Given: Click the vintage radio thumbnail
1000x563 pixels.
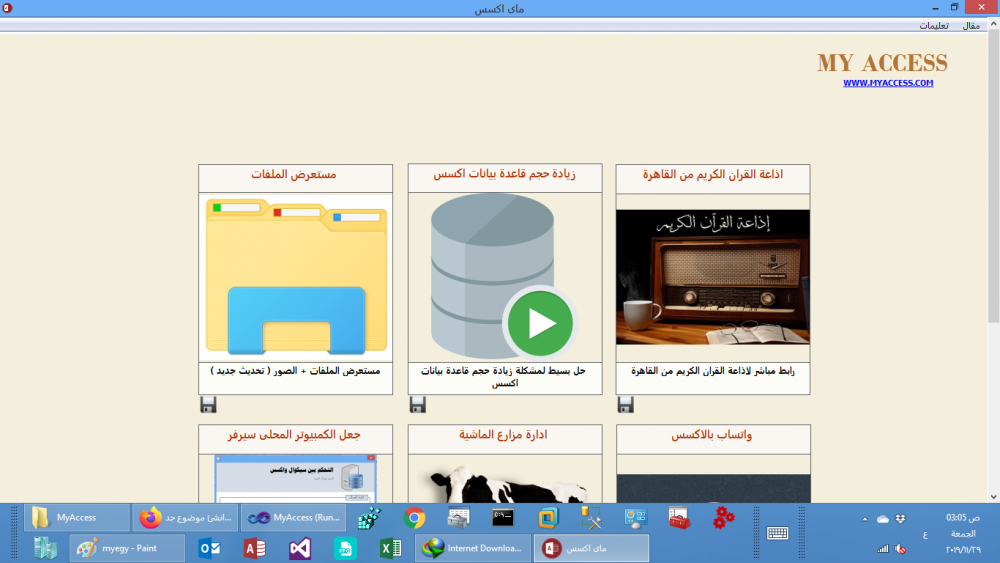Looking at the screenshot, I should click(713, 277).
